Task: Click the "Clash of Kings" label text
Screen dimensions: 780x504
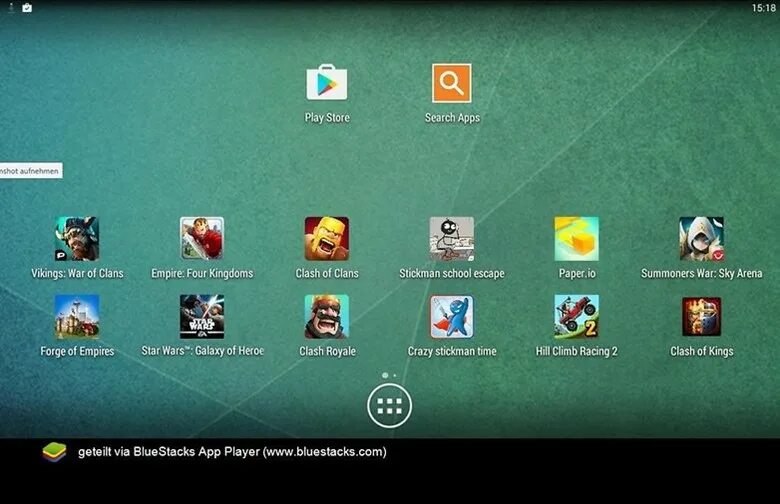Action: tap(702, 351)
